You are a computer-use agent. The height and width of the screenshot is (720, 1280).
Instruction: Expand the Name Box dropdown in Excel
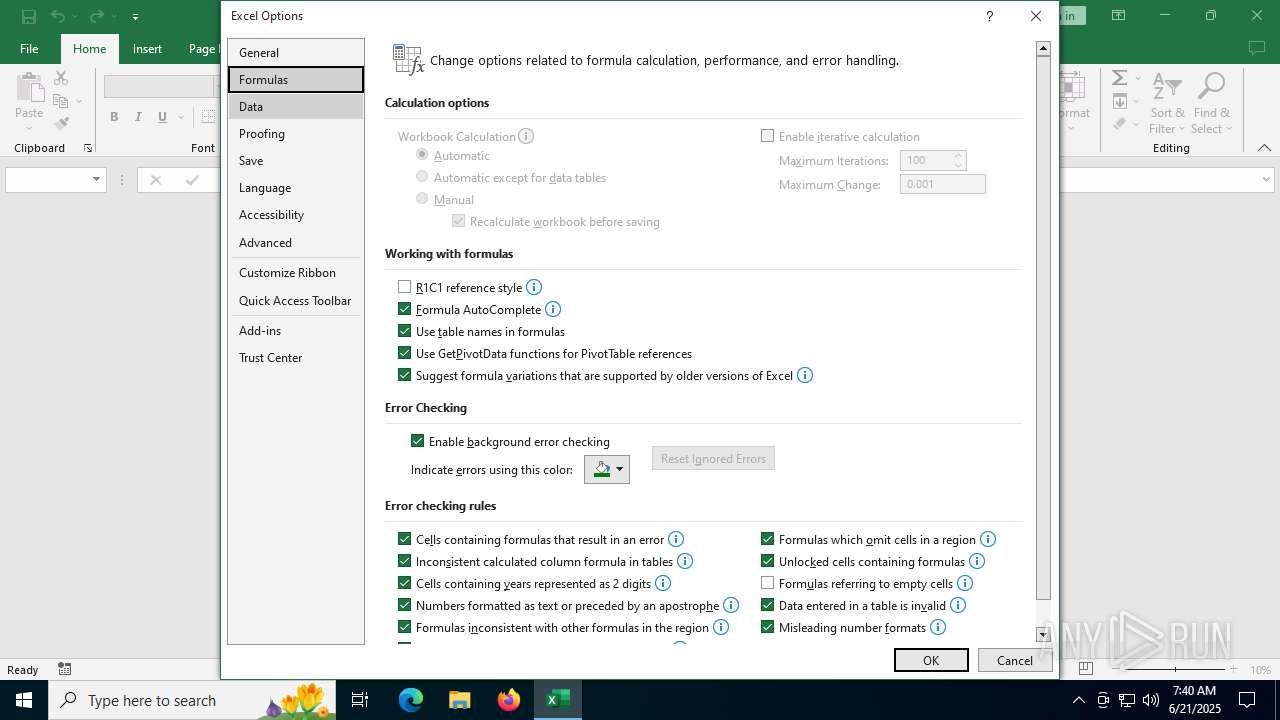click(x=96, y=180)
